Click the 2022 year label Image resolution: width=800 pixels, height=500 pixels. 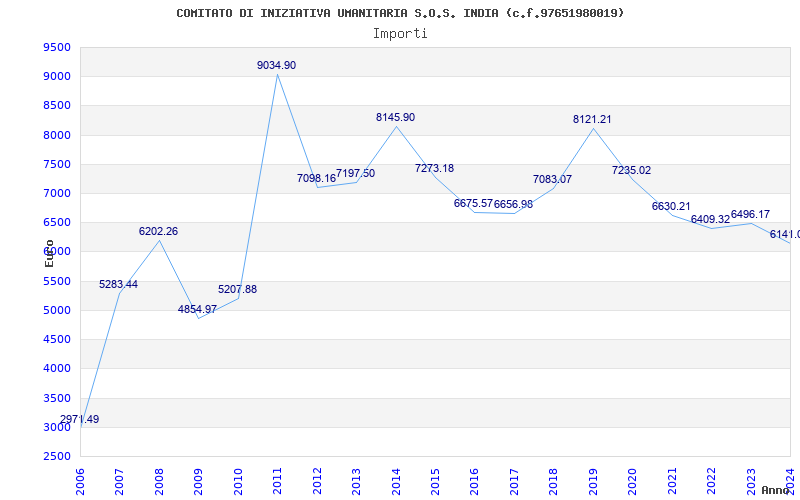click(712, 482)
